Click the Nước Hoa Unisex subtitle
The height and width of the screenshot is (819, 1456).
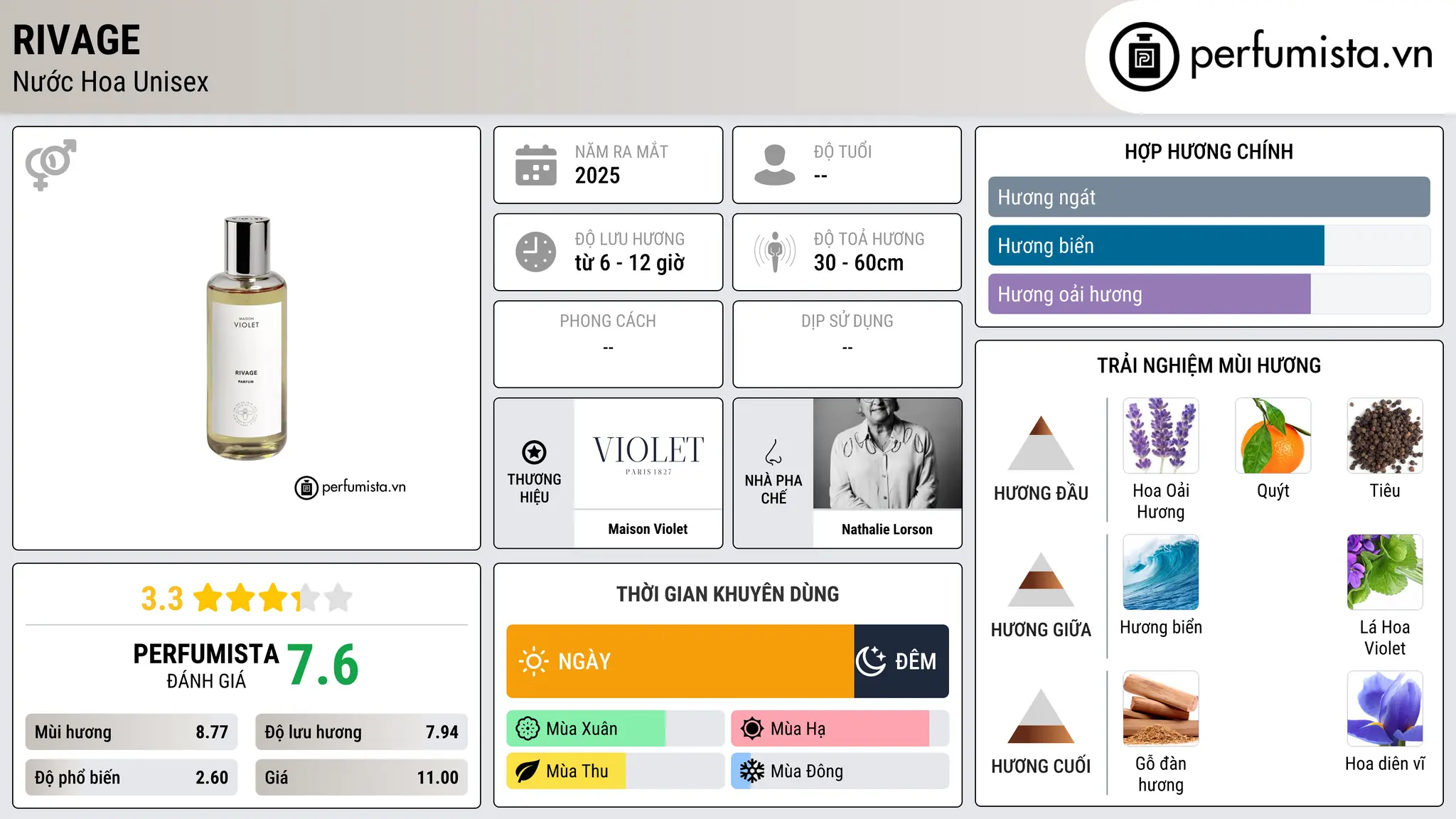[110, 82]
